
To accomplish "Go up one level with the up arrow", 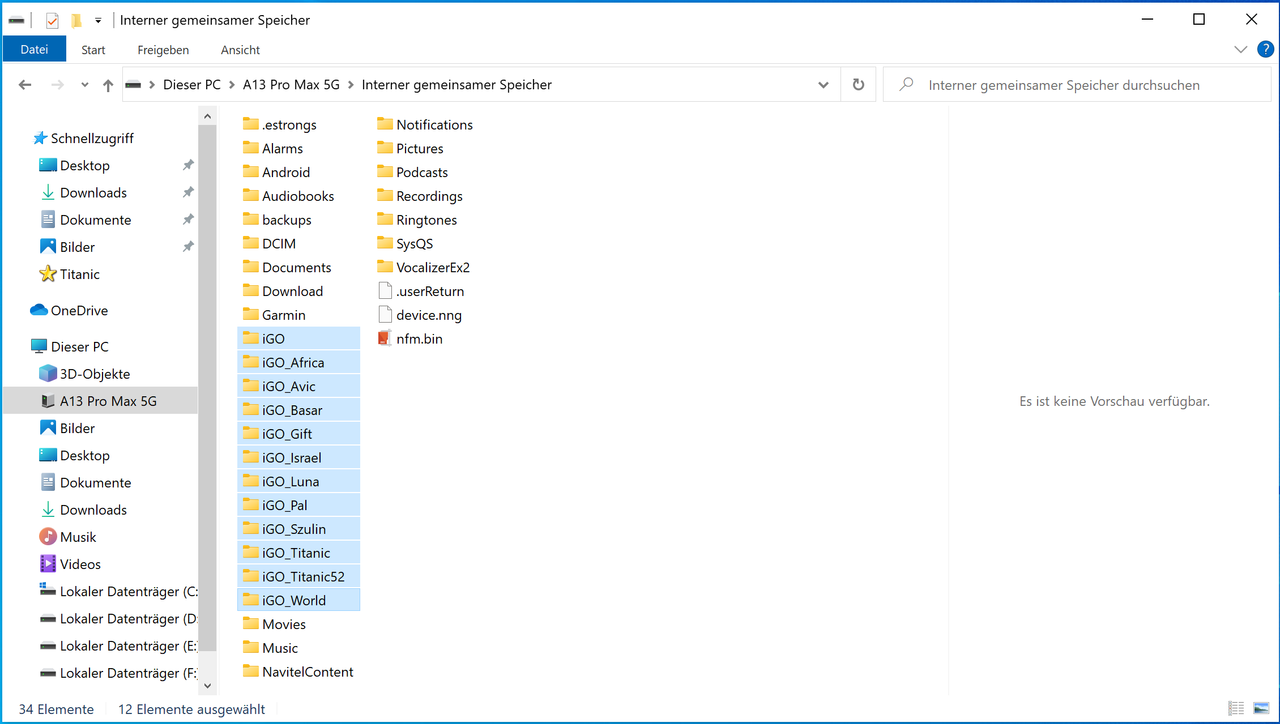I will [x=108, y=85].
